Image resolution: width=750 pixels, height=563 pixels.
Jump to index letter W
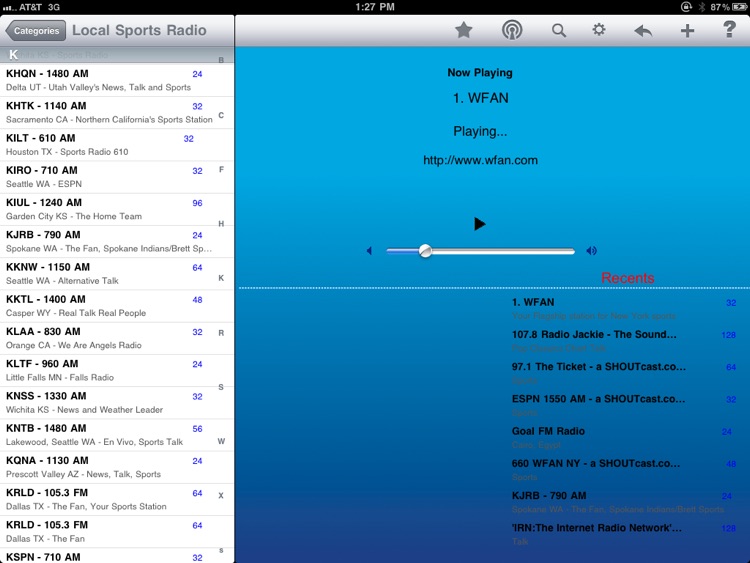click(221, 441)
